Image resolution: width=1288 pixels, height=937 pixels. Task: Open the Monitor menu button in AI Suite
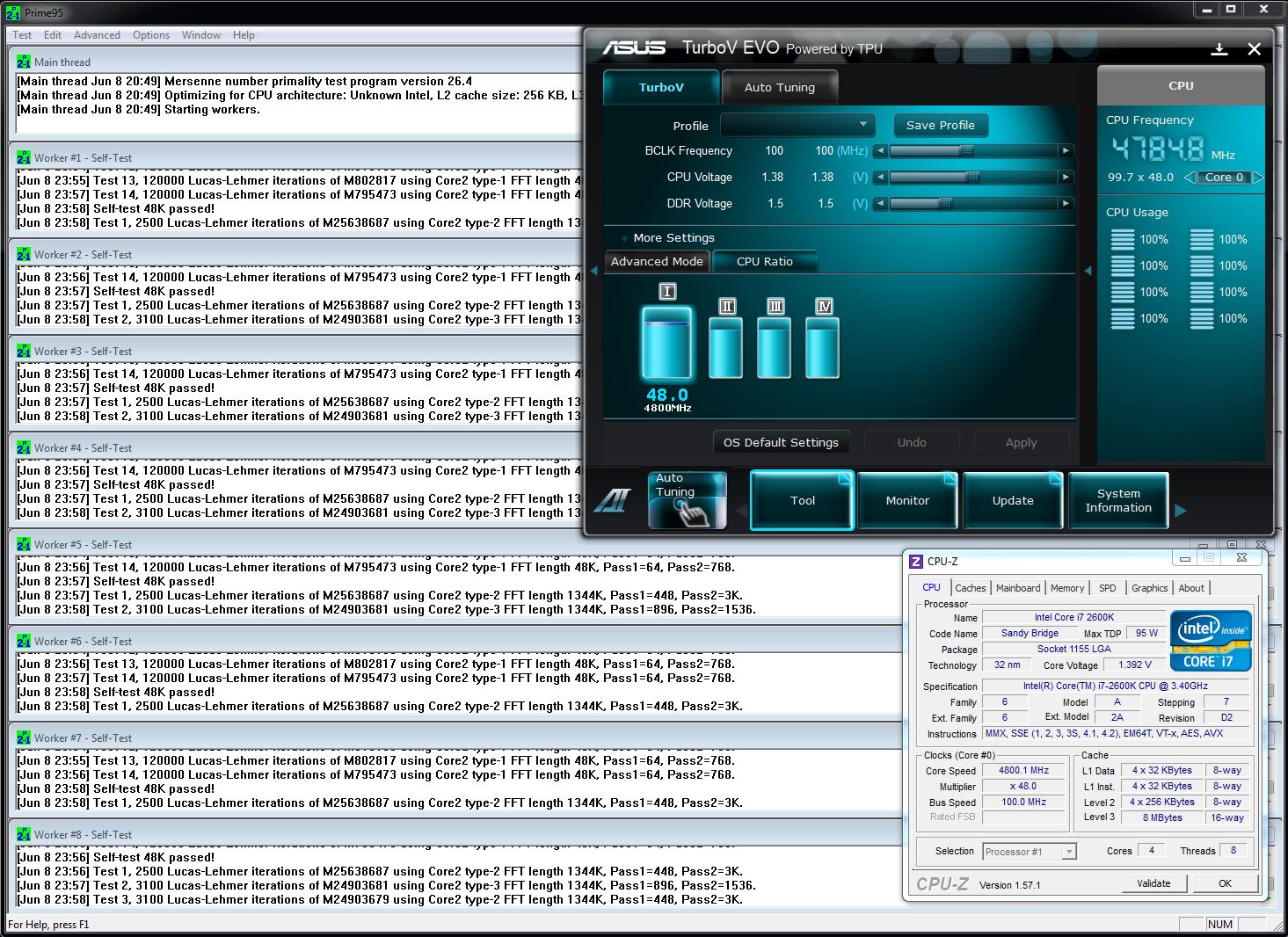tap(907, 500)
